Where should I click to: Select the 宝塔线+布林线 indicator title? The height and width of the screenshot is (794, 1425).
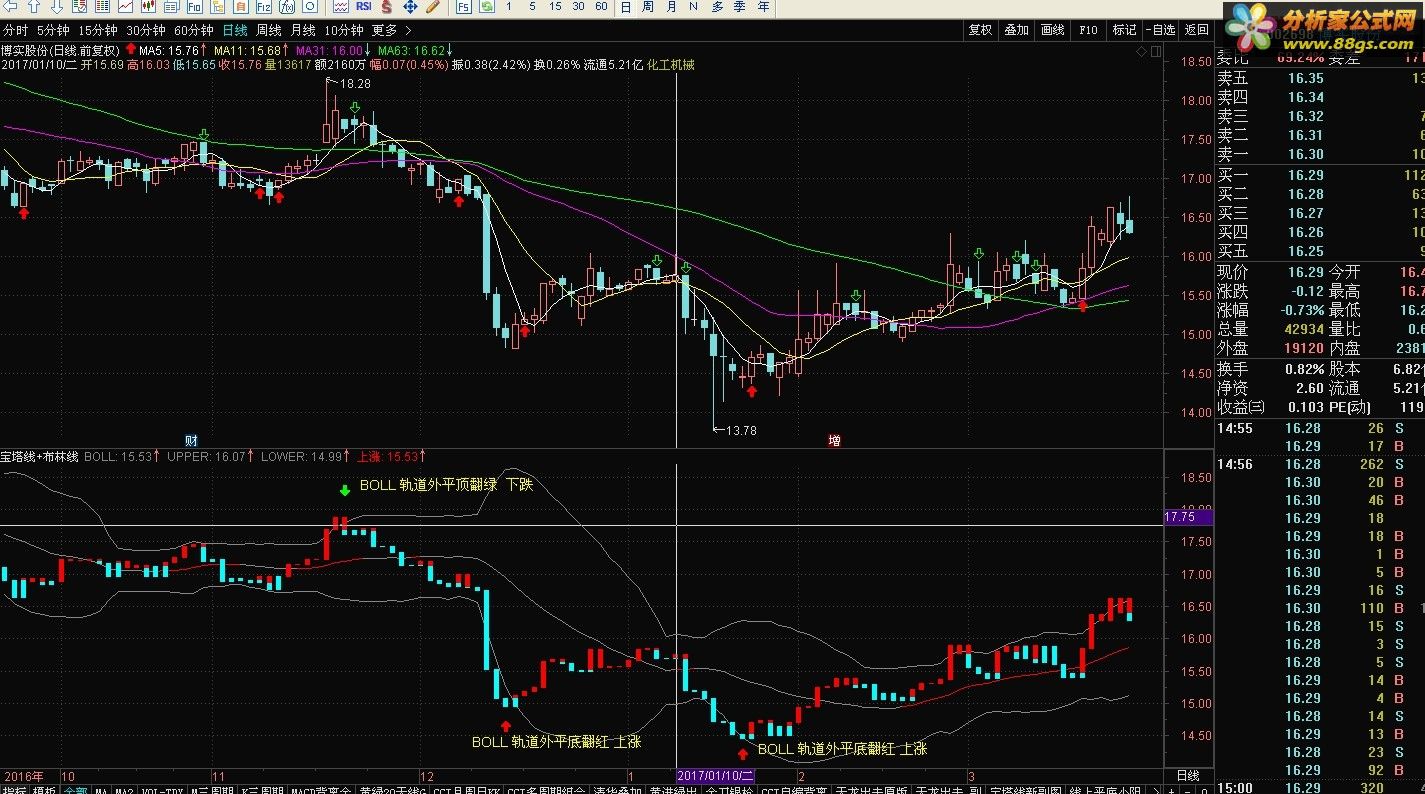(x=39, y=456)
